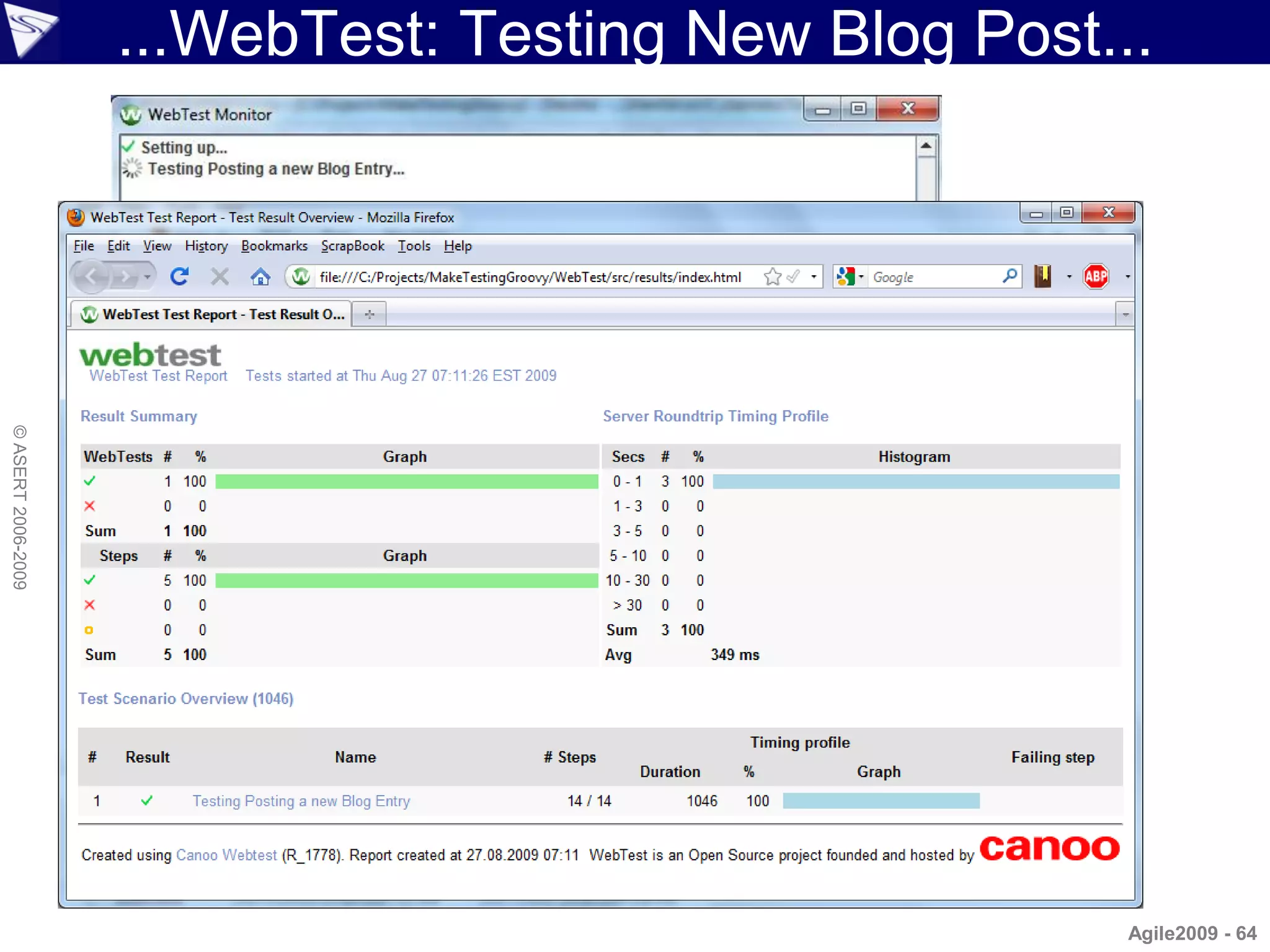This screenshot has width=1270, height=952.
Task: Click the magnifier search icon
Action: click(x=1010, y=276)
